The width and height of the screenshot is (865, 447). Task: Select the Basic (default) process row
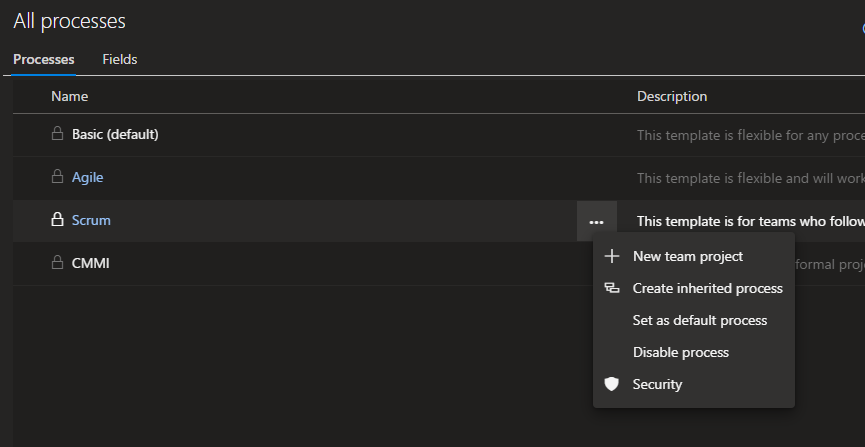[115, 134]
